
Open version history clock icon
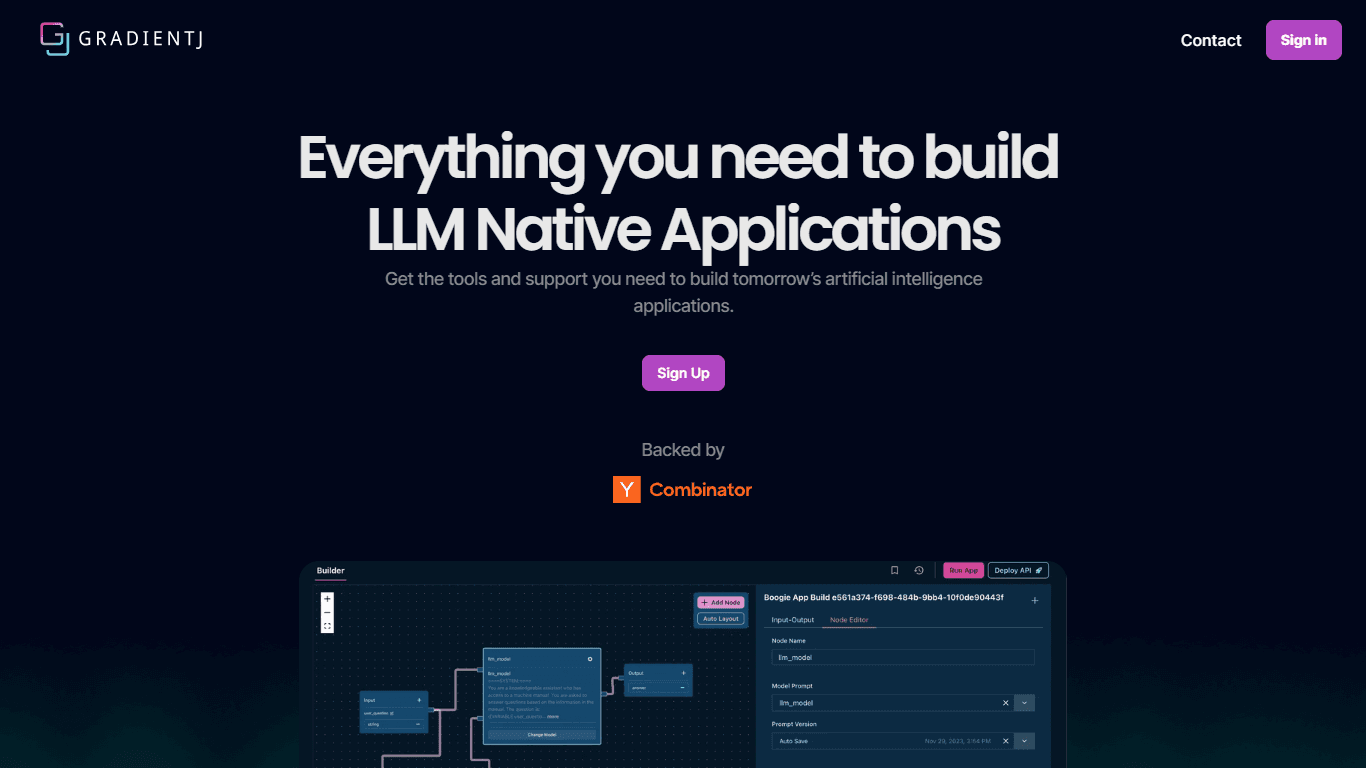(x=919, y=571)
